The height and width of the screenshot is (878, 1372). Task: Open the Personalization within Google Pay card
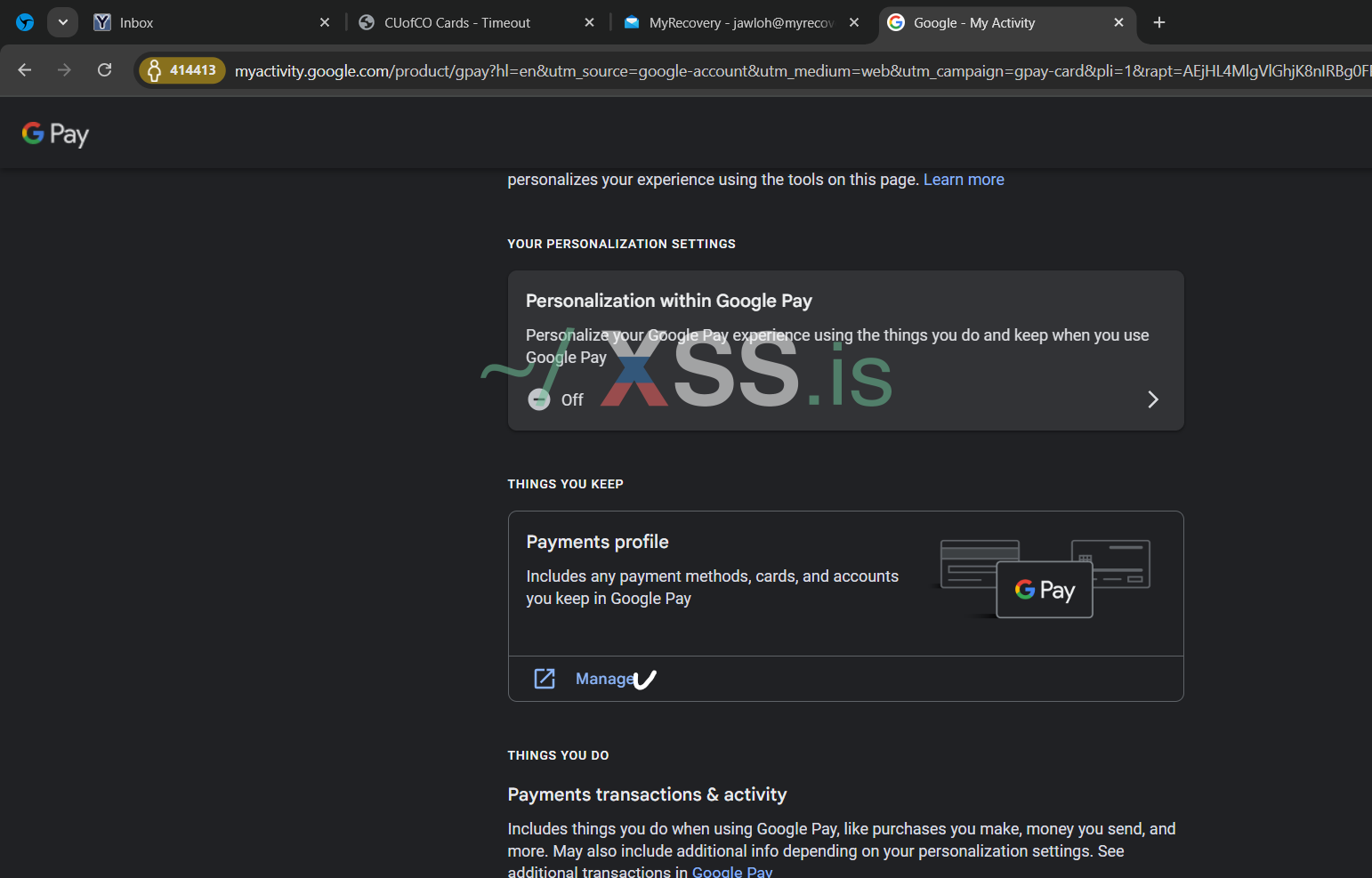tap(845, 350)
